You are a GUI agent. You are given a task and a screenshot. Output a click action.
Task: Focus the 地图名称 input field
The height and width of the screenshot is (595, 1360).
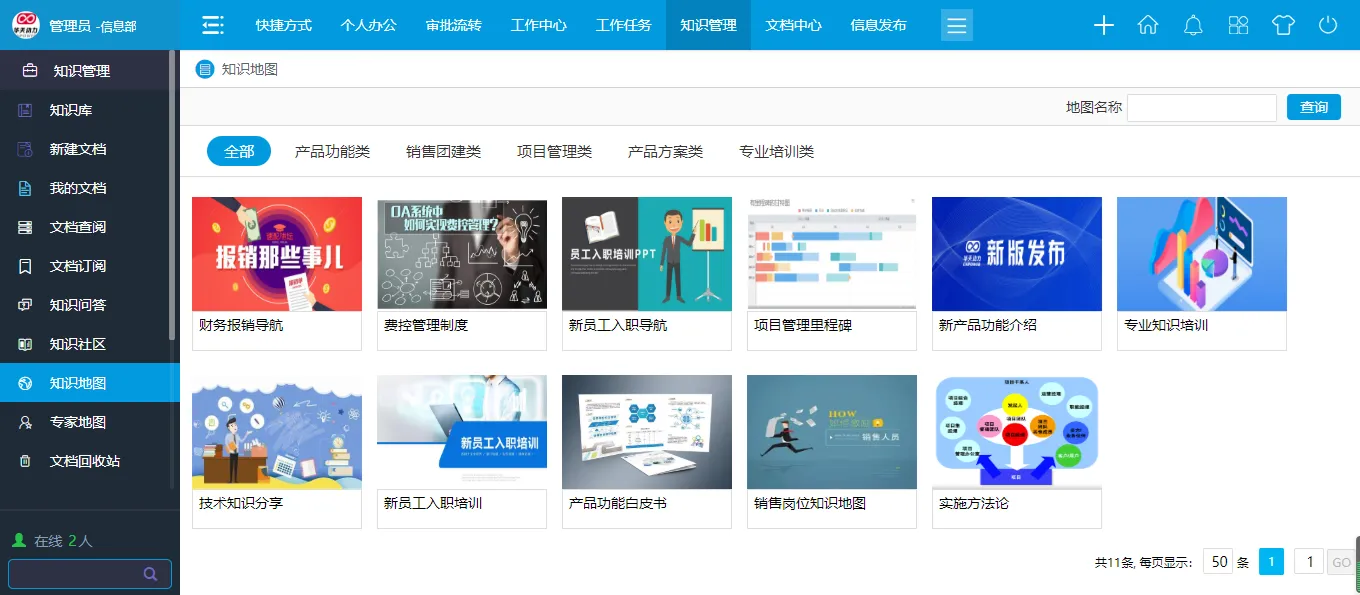tap(1201, 108)
